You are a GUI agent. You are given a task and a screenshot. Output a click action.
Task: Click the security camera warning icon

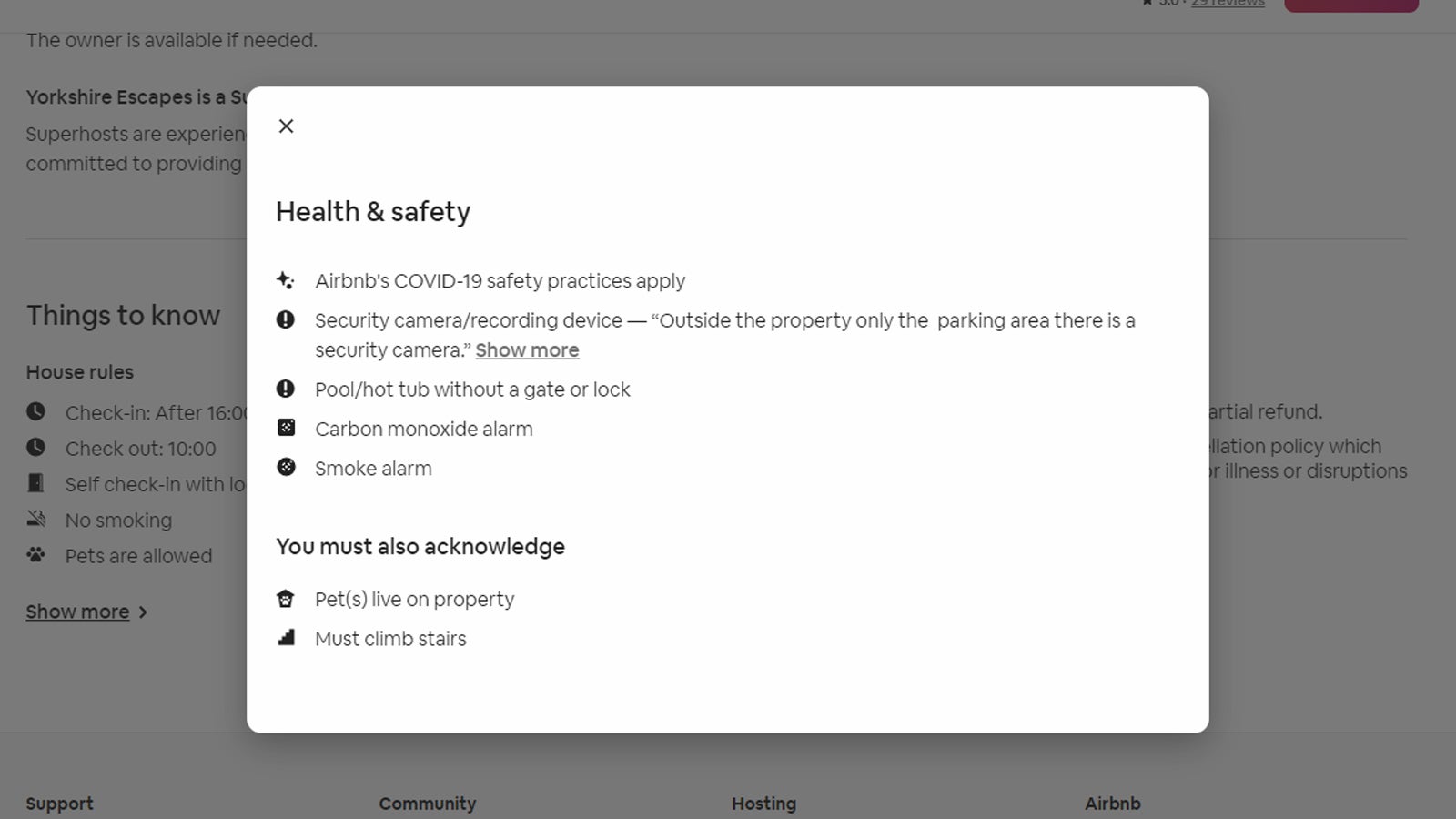click(x=286, y=319)
